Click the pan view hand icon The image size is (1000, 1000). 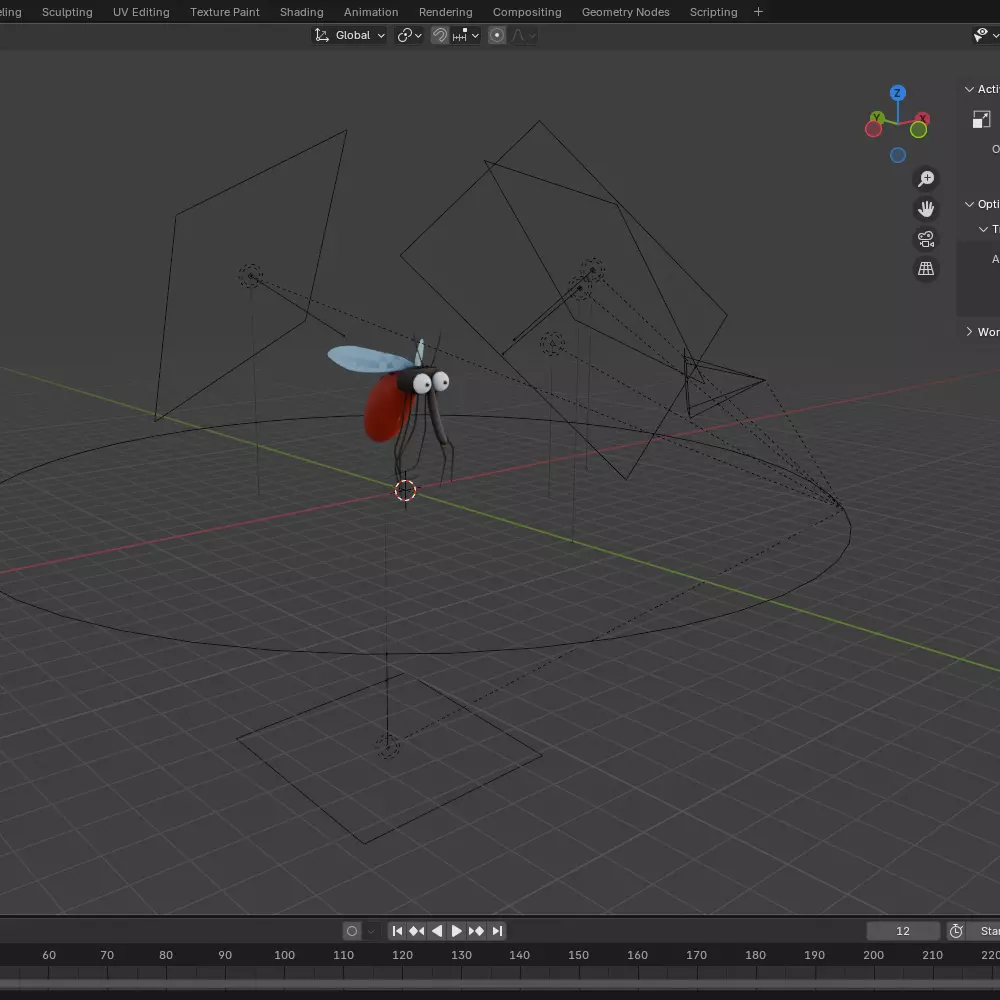tap(926, 209)
